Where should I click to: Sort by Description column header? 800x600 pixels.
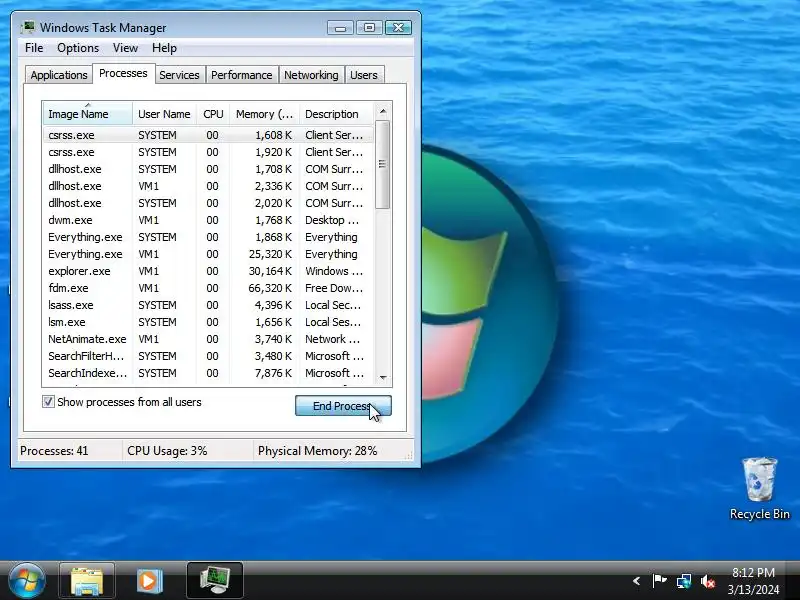coord(337,114)
